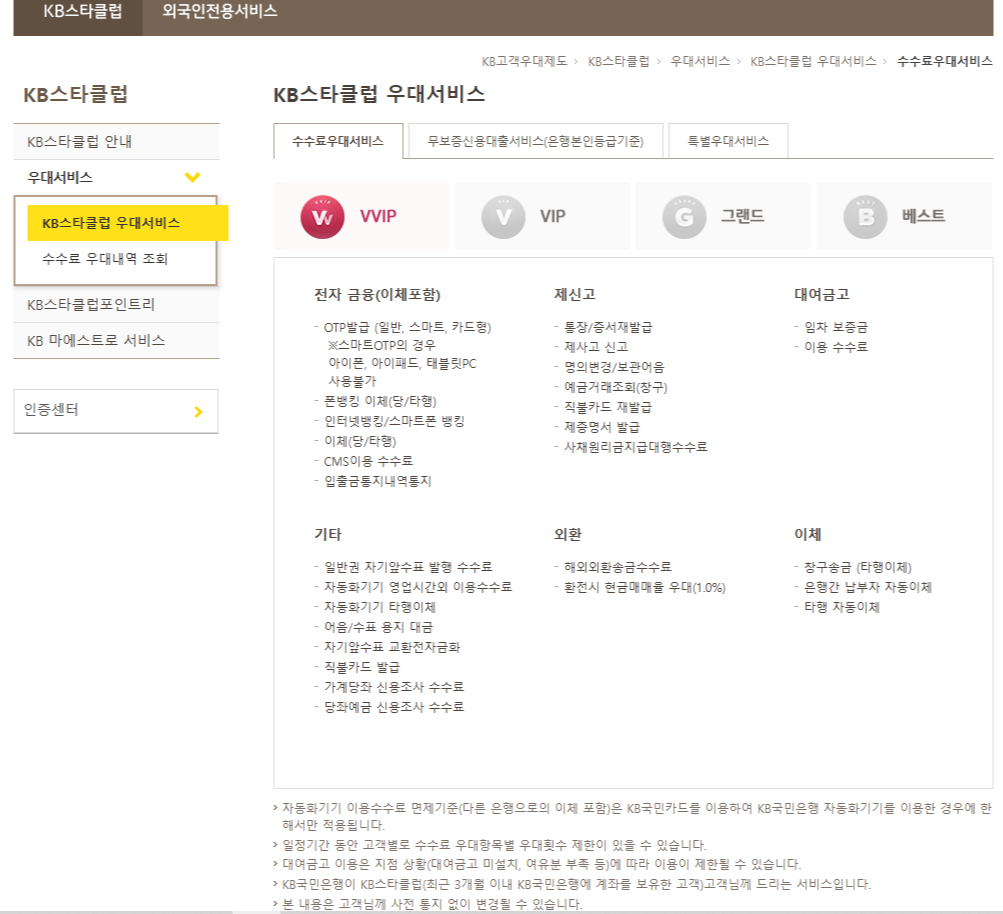This screenshot has width=1003, height=914.
Task: Switch to 무보증신용대출서비스(은행본인등급기준) tab
Action: coord(535,141)
